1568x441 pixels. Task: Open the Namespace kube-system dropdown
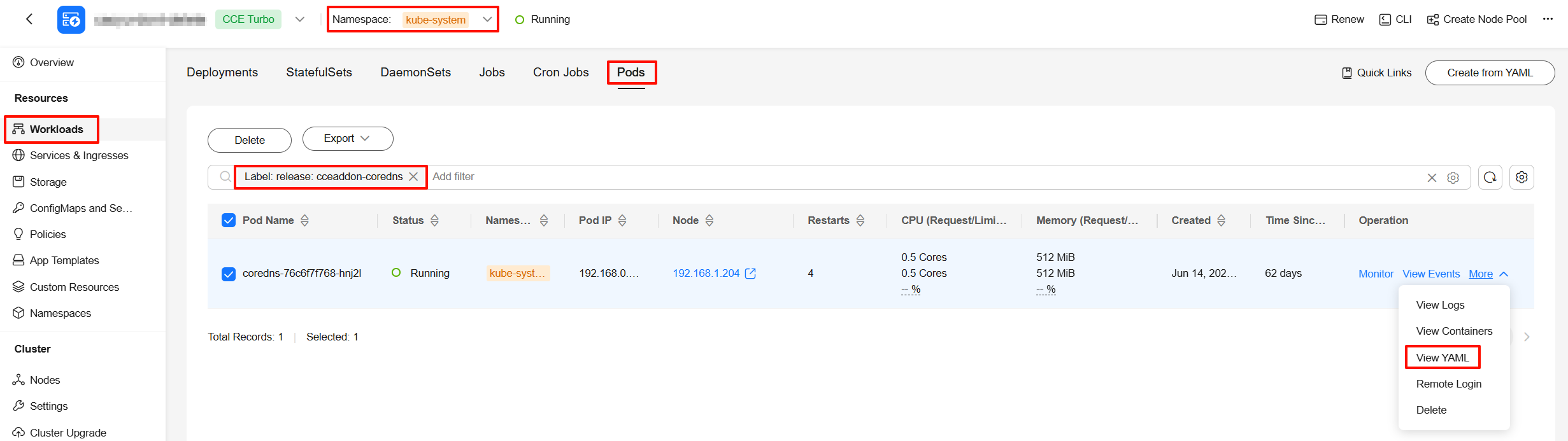click(x=413, y=19)
